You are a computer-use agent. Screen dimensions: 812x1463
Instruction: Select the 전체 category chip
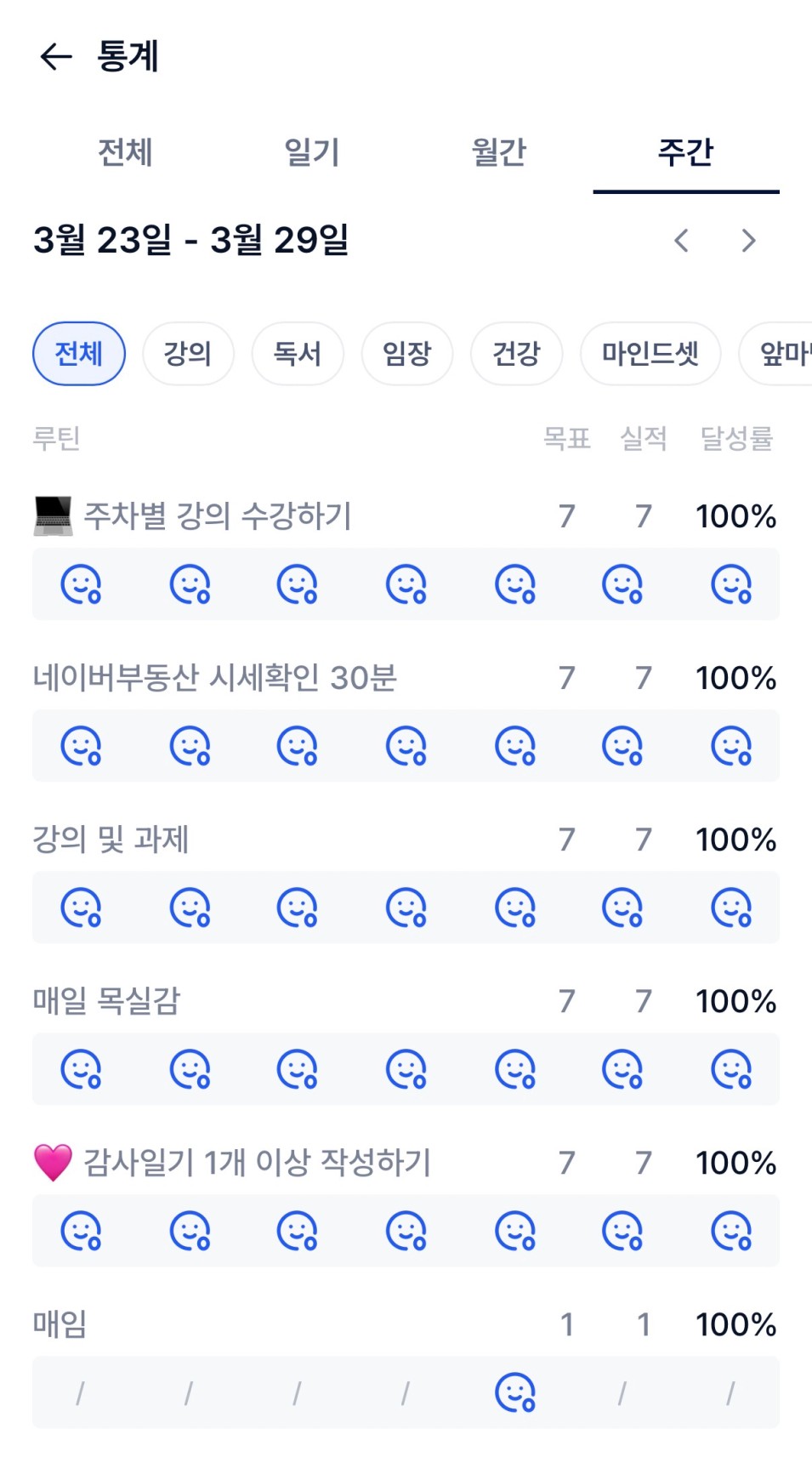[79, 353]
